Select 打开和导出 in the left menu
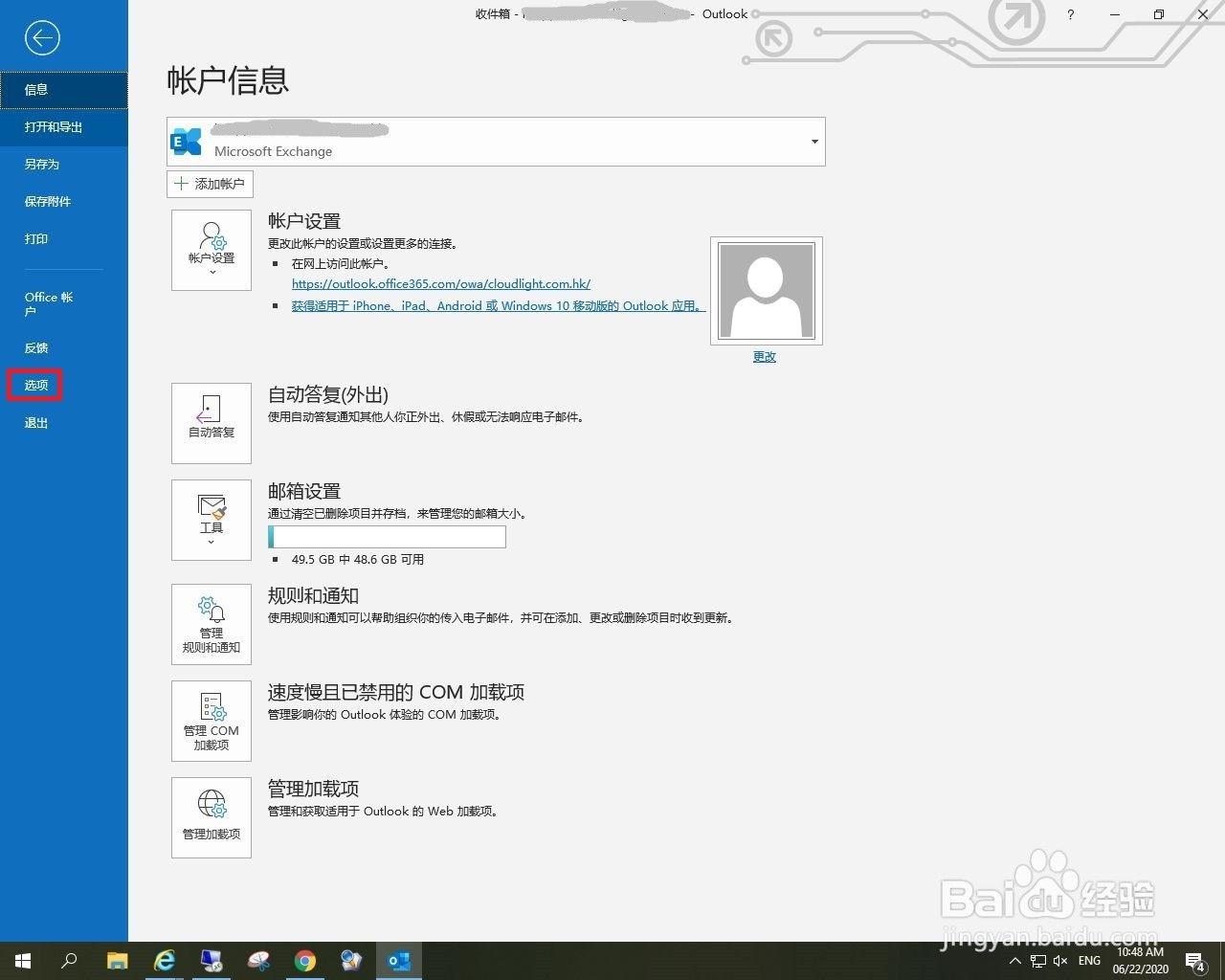1225x980 pixels. pos(64,127)
